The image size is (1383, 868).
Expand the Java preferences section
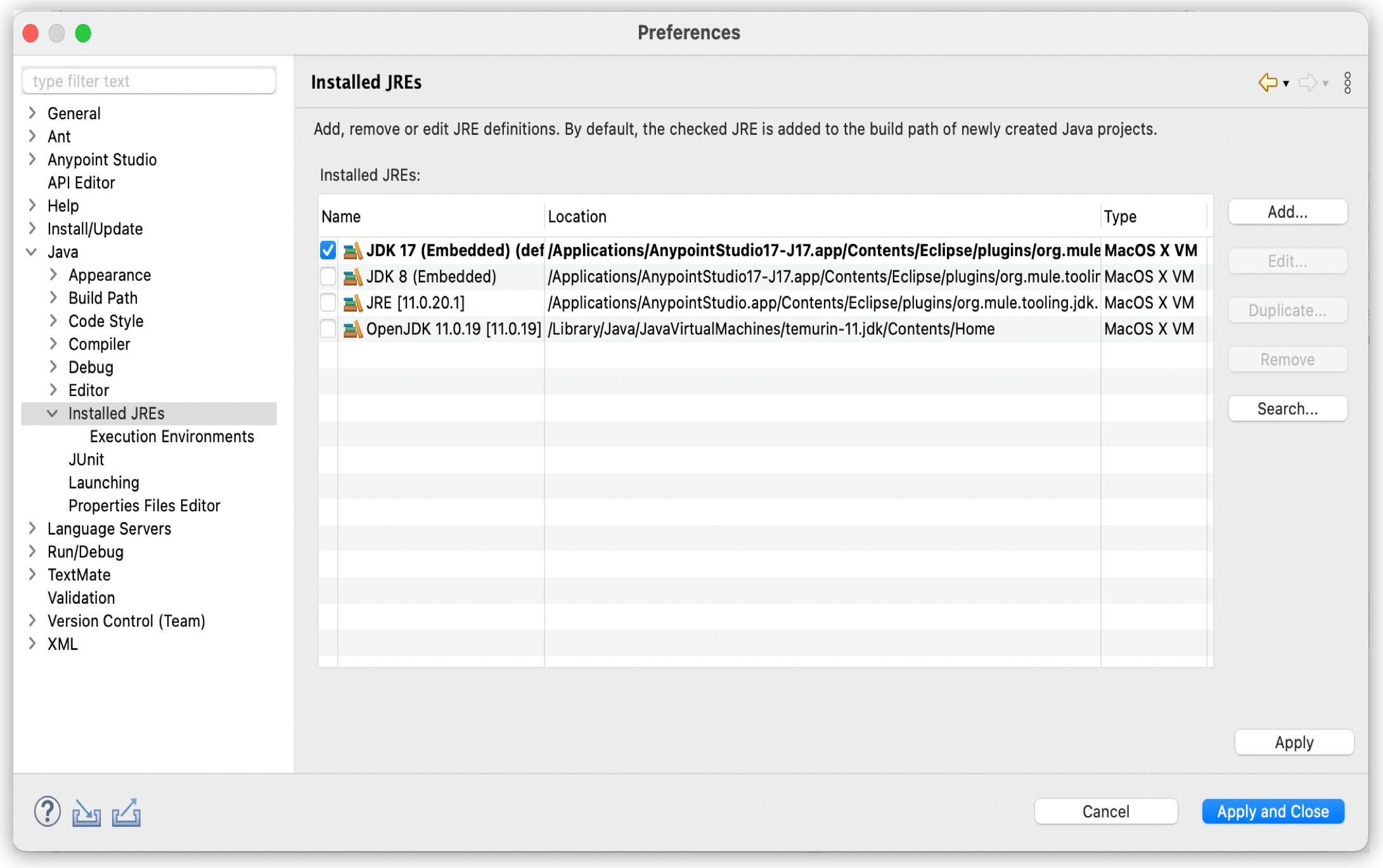tap(31, 252)
